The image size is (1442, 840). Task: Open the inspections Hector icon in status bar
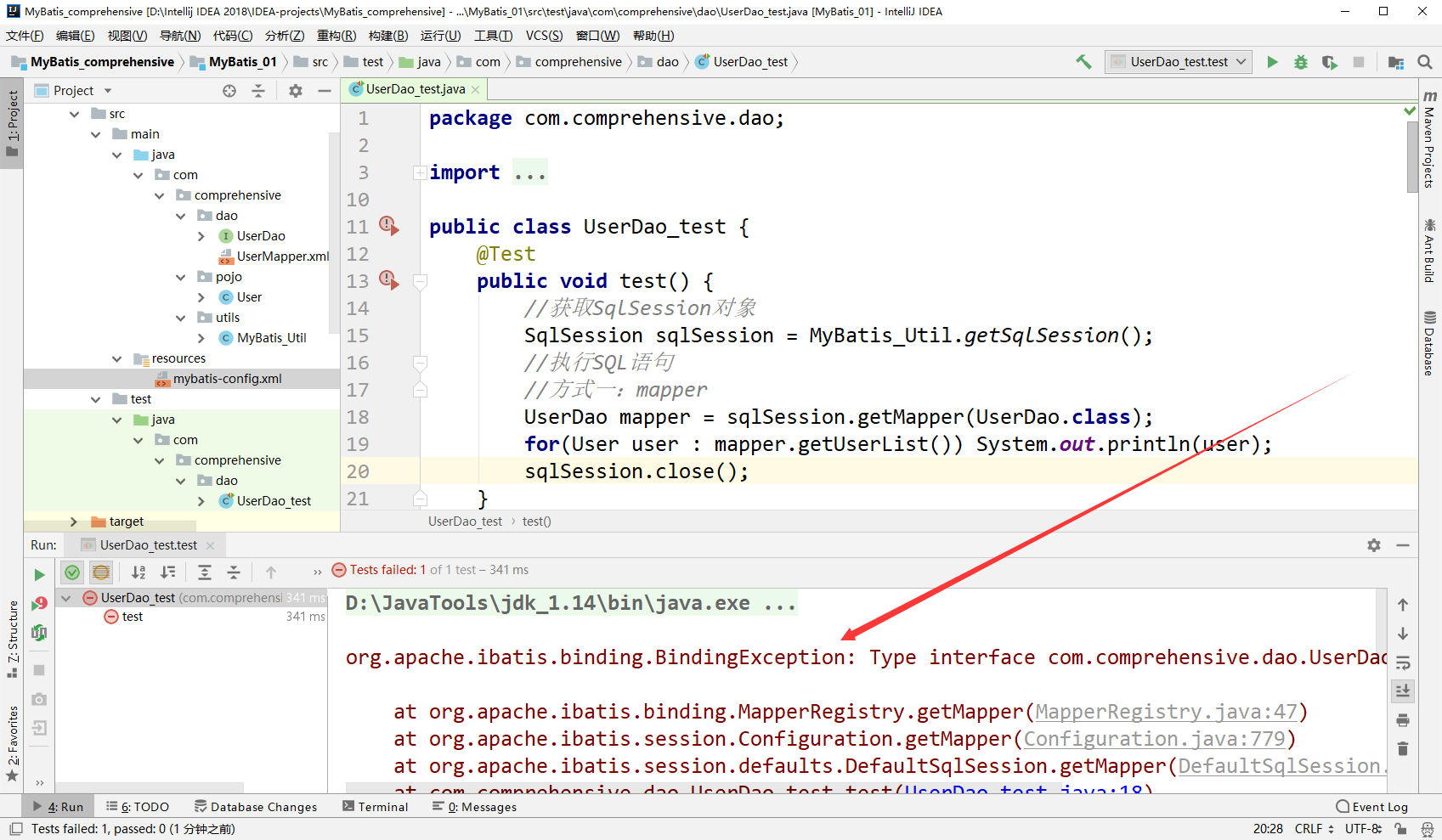click(x=1428, y=829)
